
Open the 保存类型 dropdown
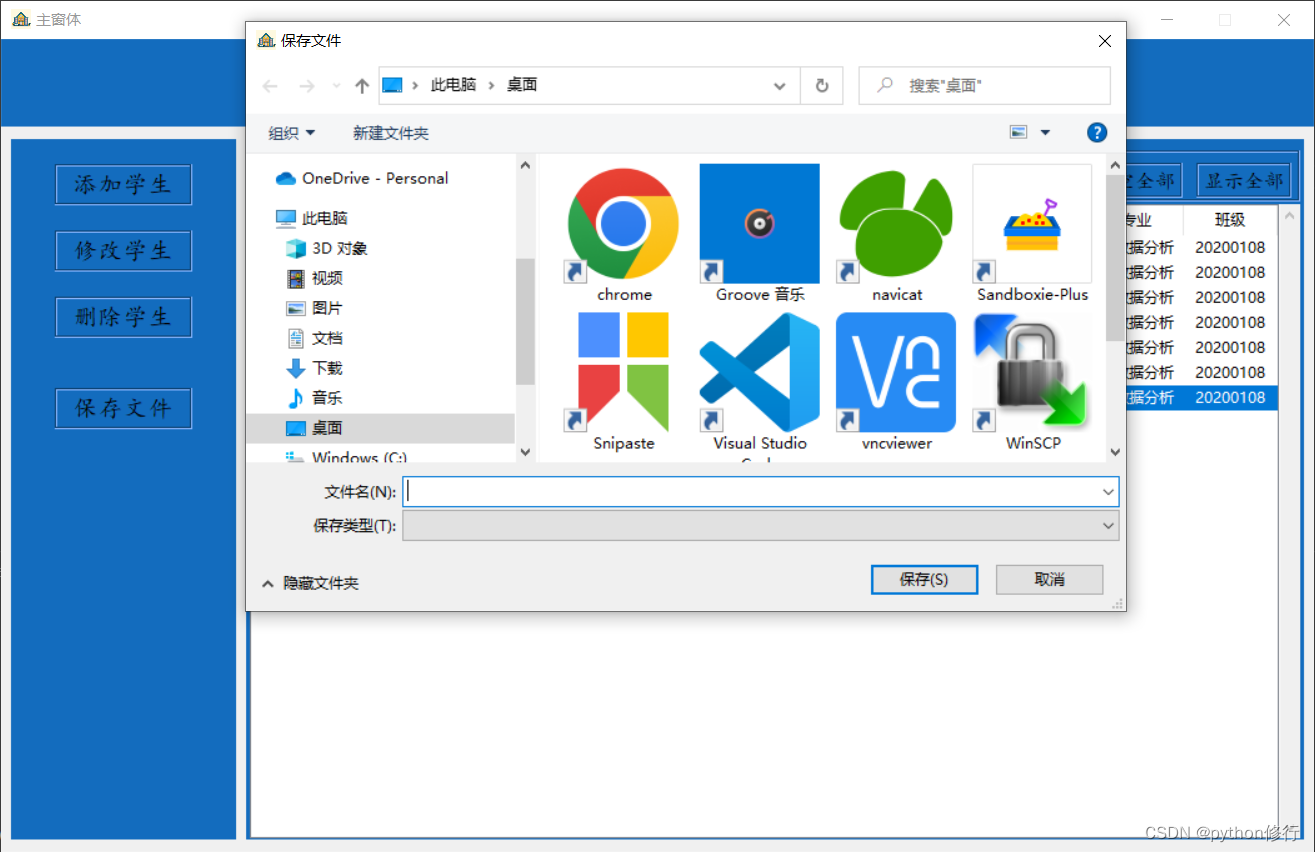pos(760,525)
